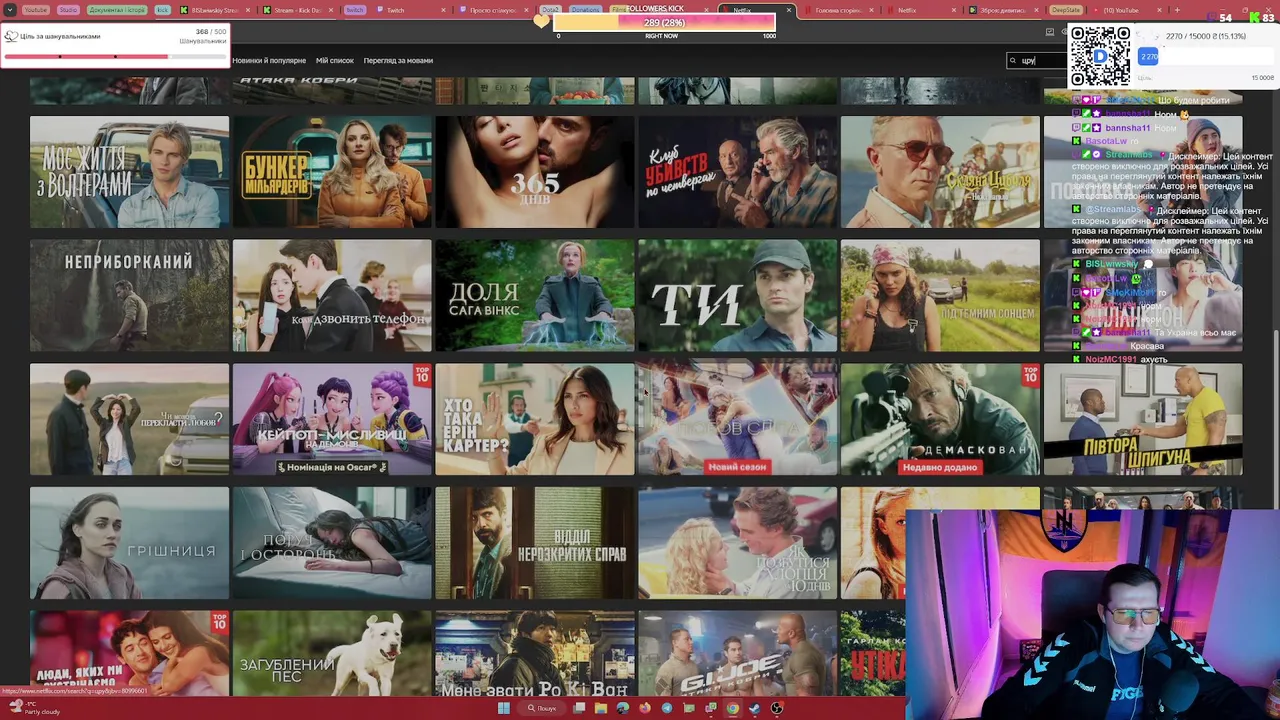Click the Ціль за шанувальниками progress bar
This screenshot has width=1280, height=720.
click(x=115, y=56)
